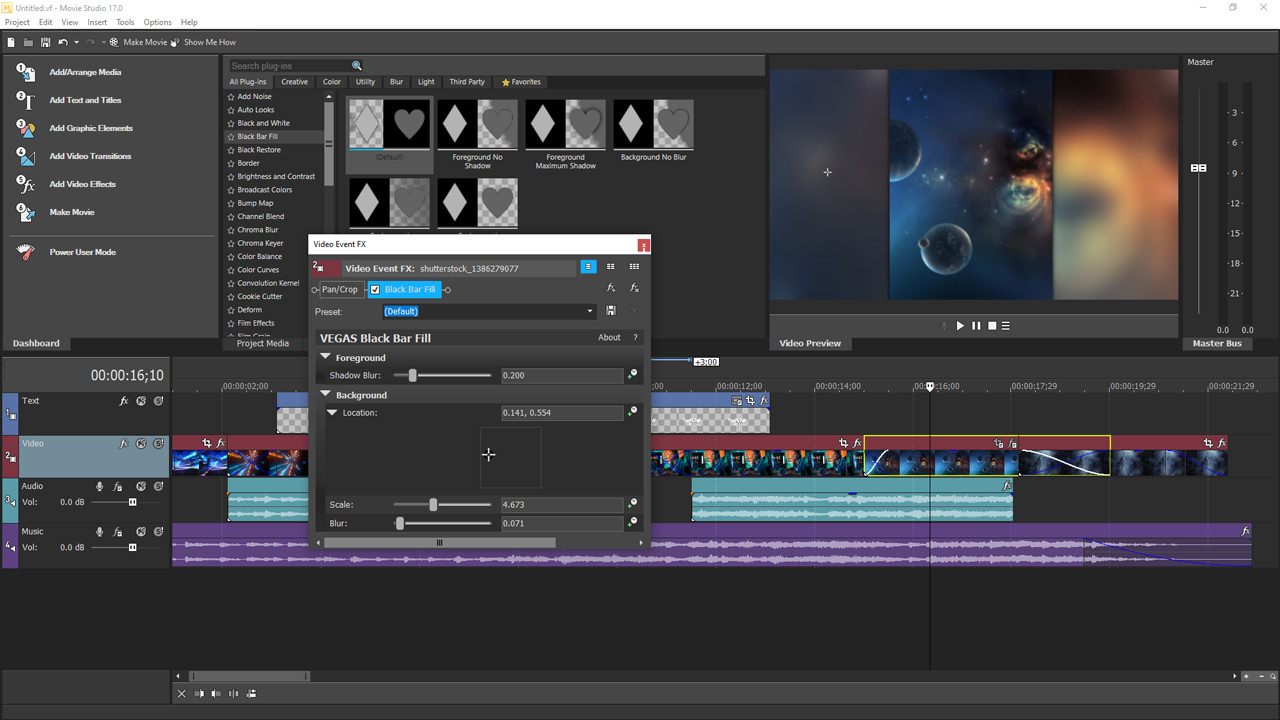Open Track FX for the Video track
Screen dimensions: 1280x720
pyautogui.click(x=123, y=443)
